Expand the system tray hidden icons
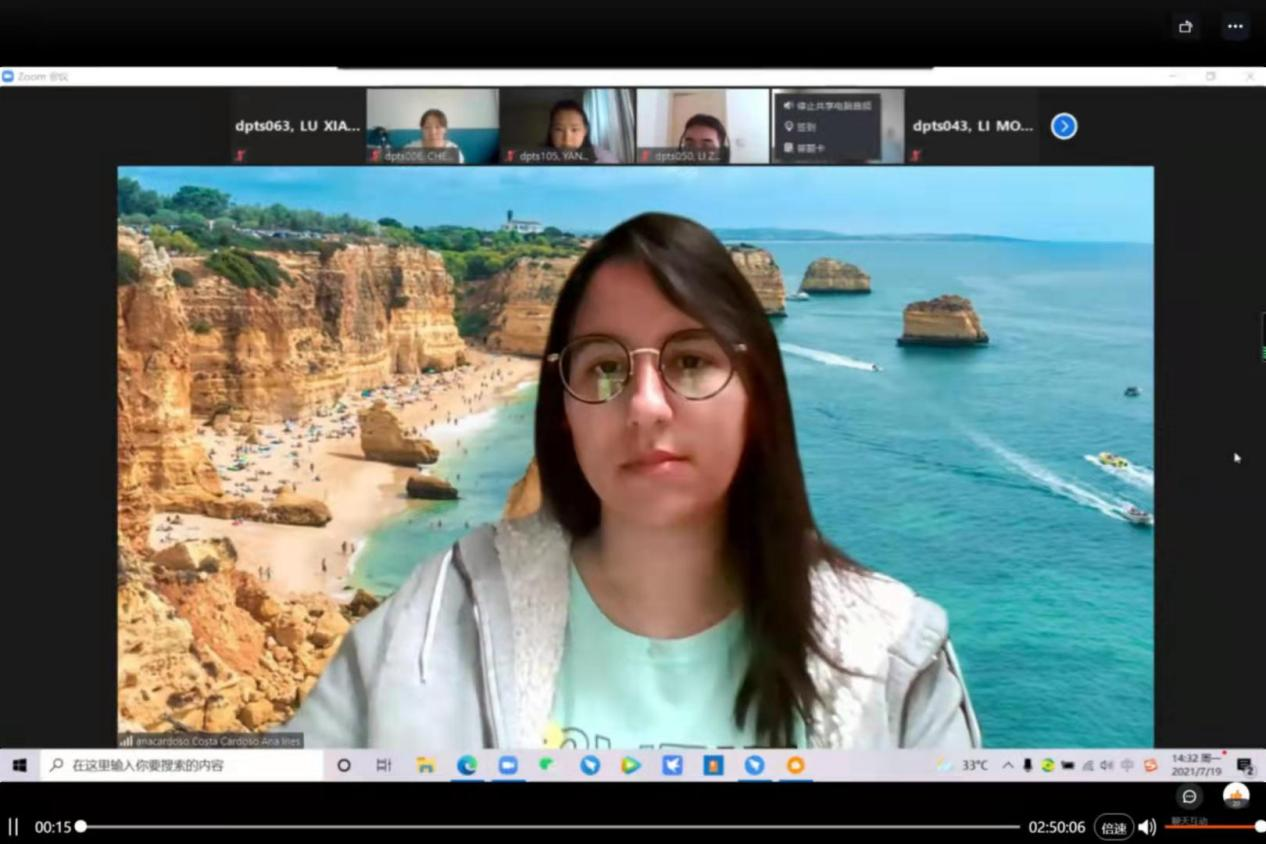 coord(1007,765)
